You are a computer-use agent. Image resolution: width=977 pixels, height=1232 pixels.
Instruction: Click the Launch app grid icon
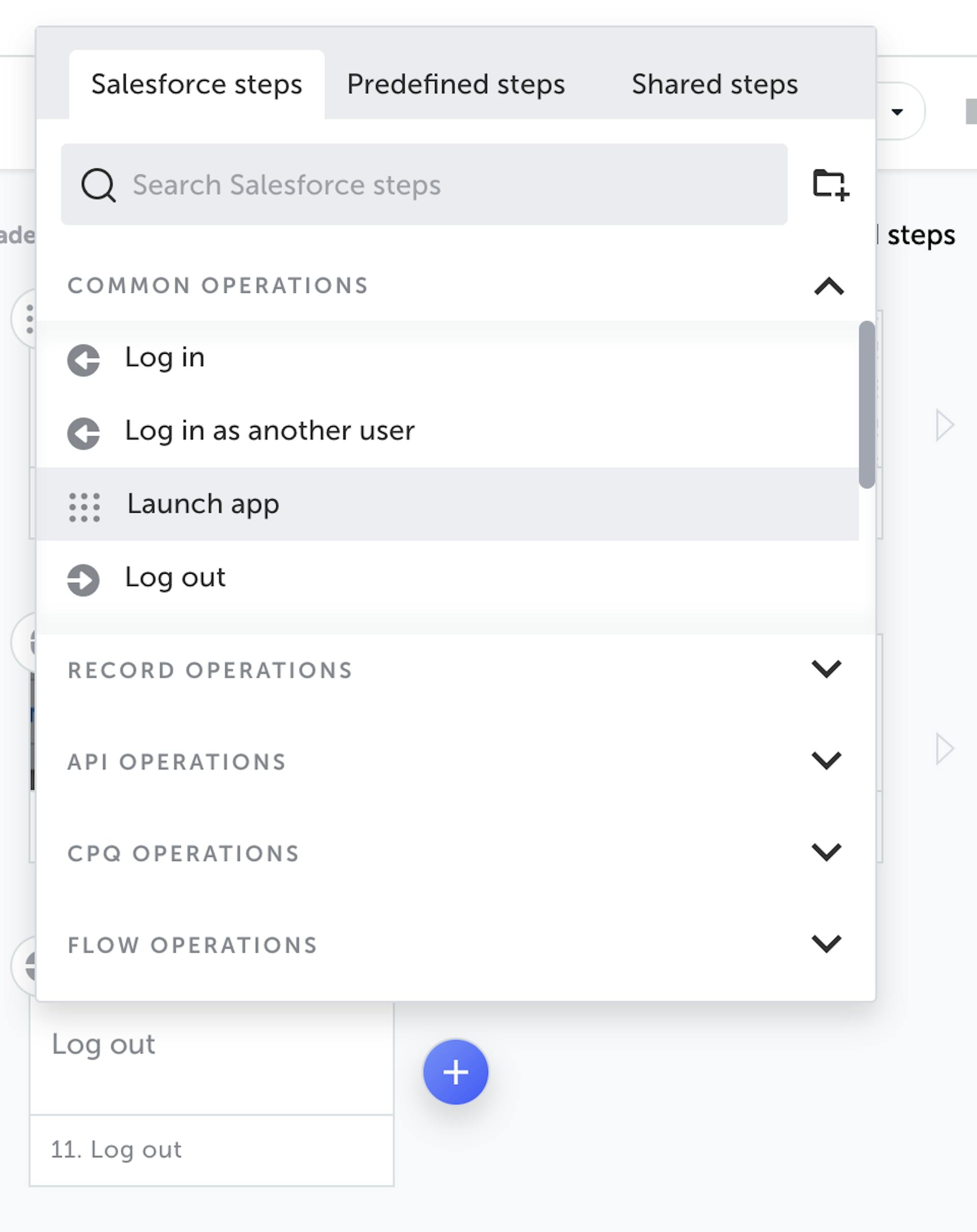coord(84,506)
